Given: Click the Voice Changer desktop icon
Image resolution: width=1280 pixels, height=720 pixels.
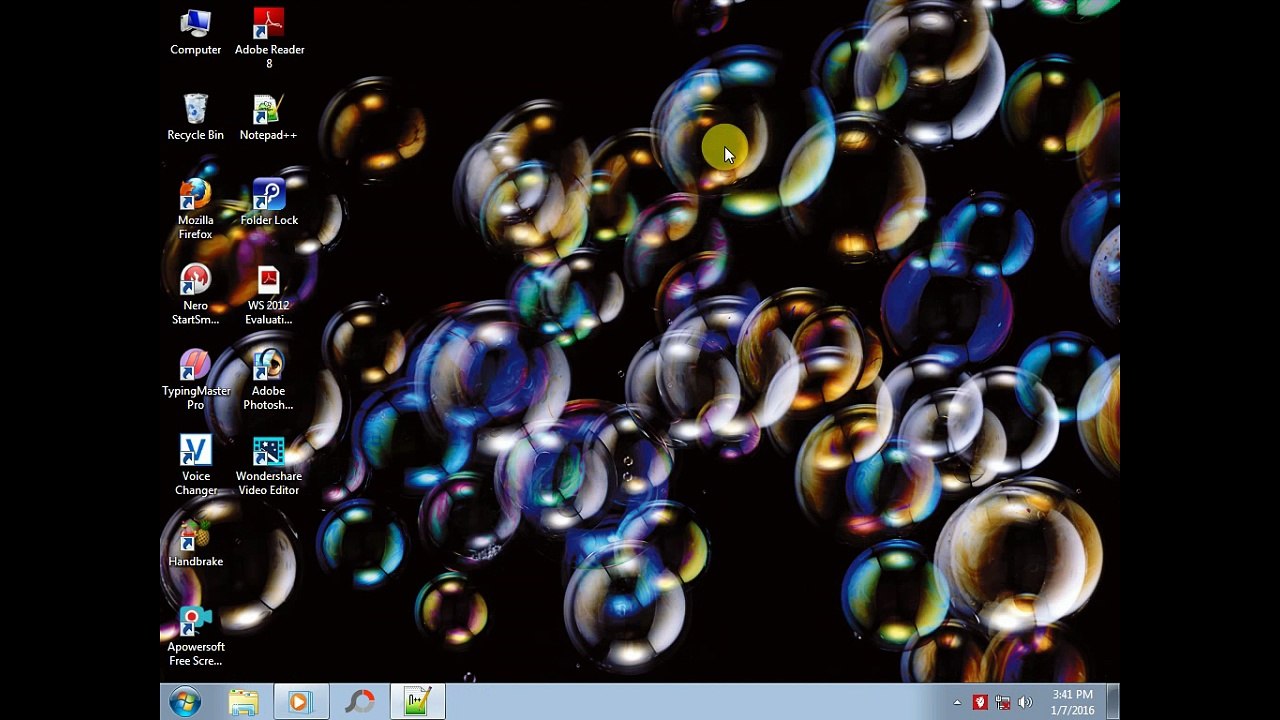Looking at the screenshot, I should click(x=195, y=464).
